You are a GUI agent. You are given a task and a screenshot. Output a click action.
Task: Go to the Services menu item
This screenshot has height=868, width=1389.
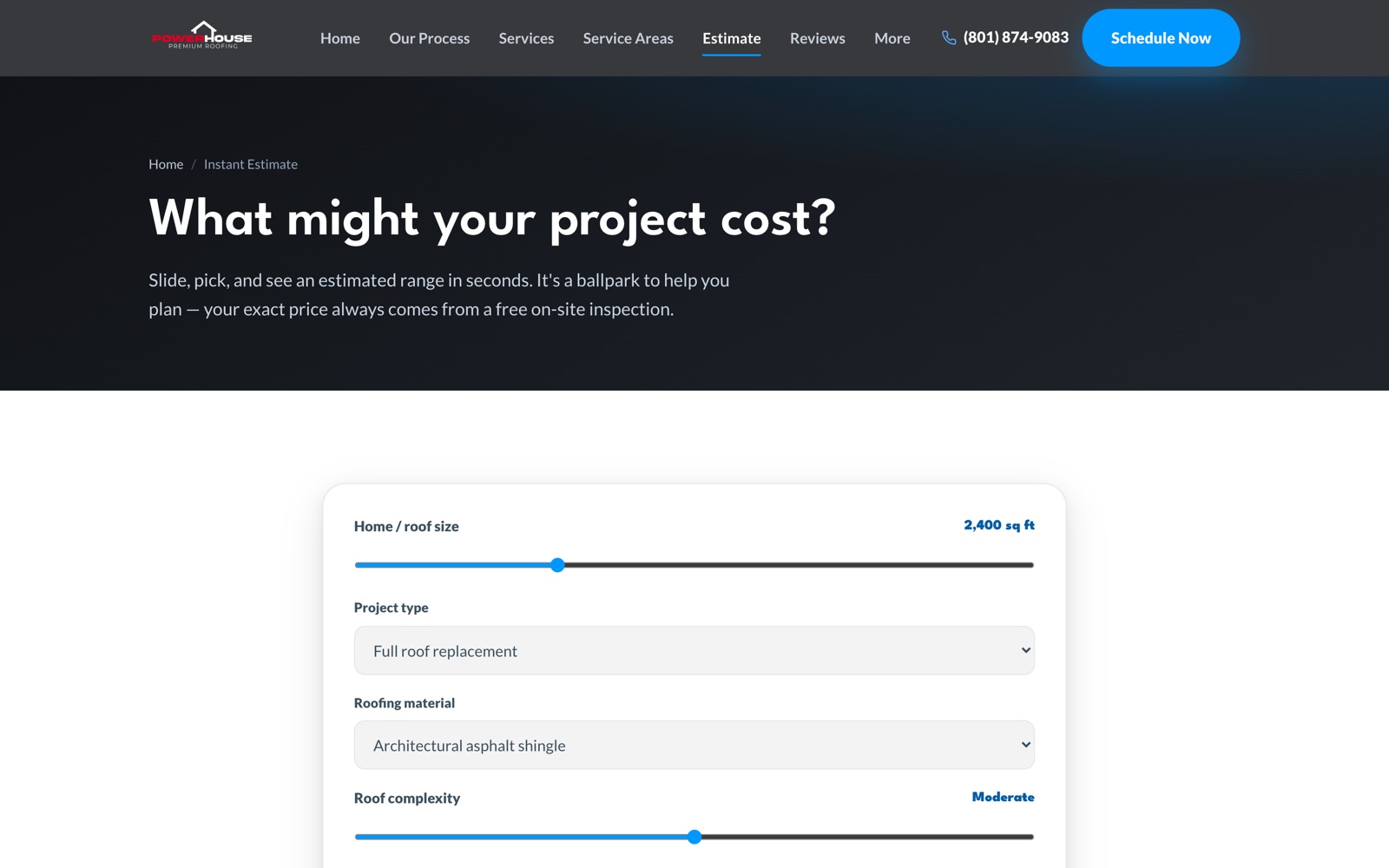point(526,38)
